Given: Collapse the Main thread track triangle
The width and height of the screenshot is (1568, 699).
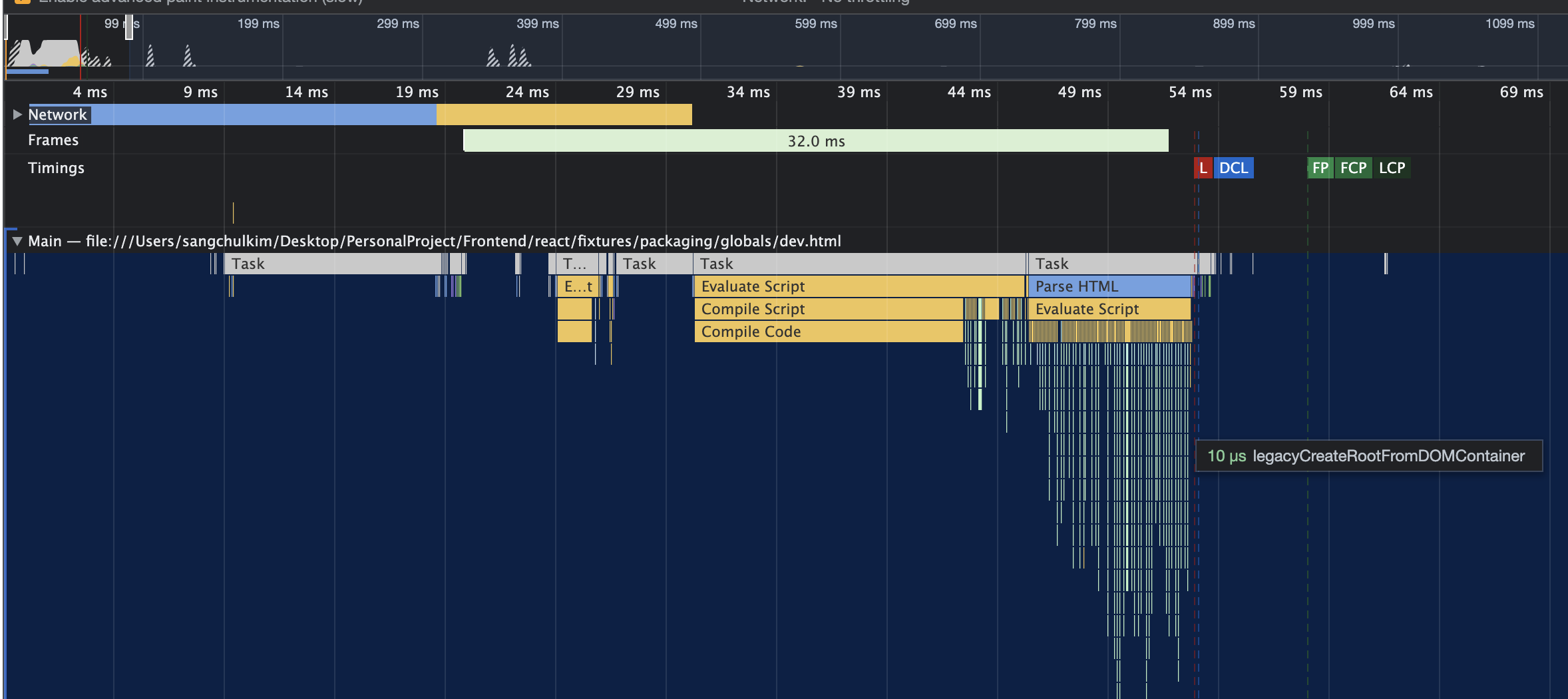Looking at the screenshot, I should coord(17,241).
